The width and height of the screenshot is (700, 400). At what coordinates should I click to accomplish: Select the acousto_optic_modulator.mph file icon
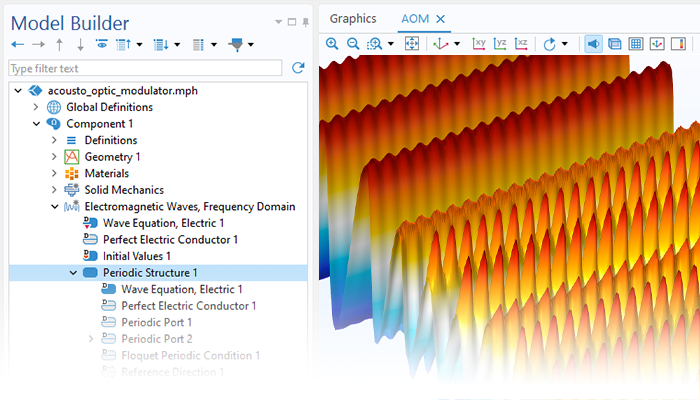[x=35, y=91]
